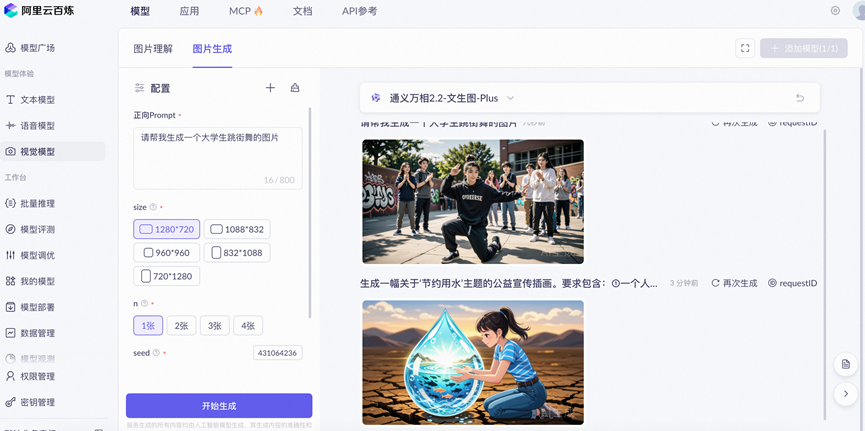865x431 pixels.
Task: Open the 应用 top navigation tab
Action: [x=189, y=11]
